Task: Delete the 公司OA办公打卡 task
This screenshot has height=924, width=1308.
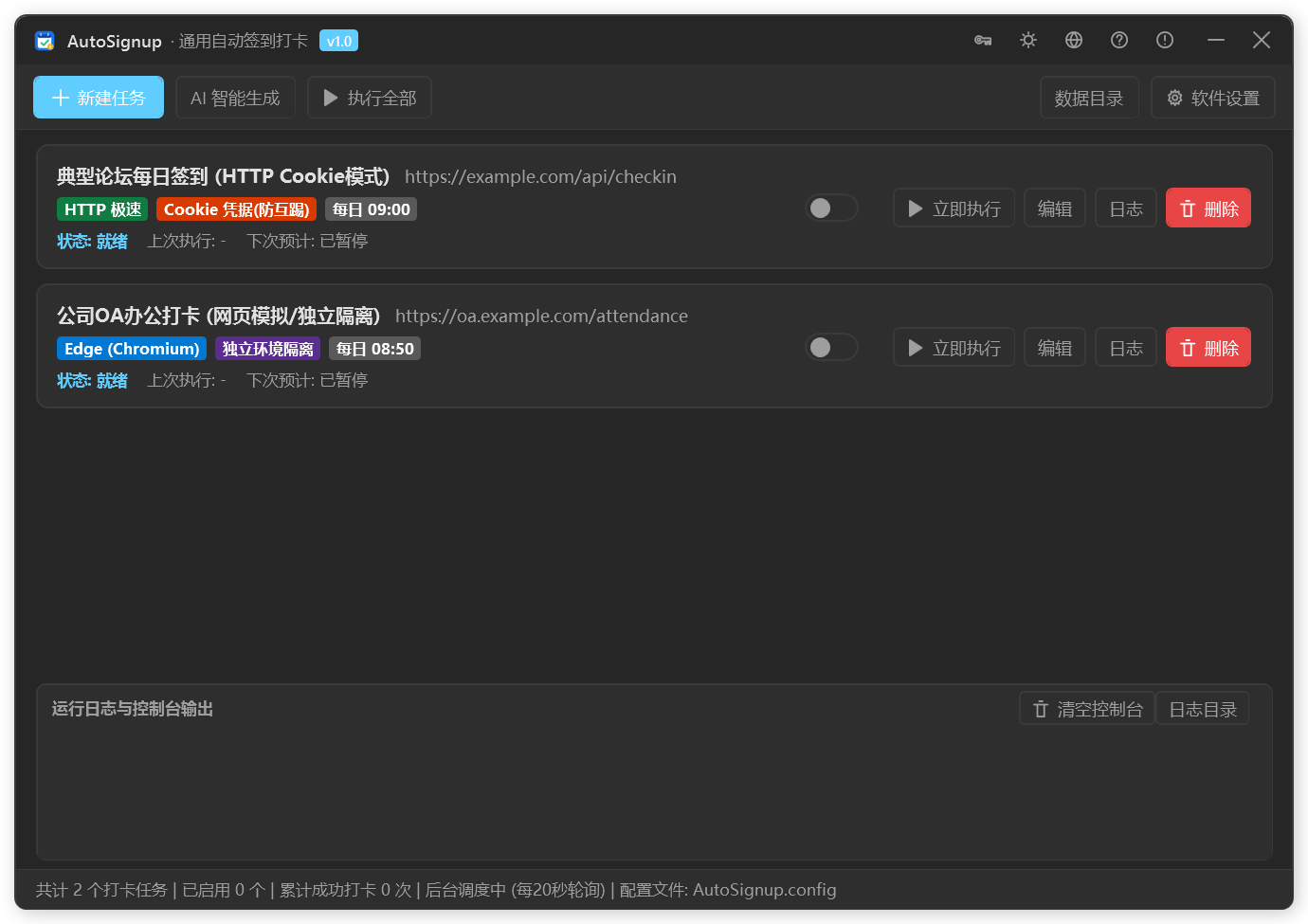Action: click(1208, 348)
